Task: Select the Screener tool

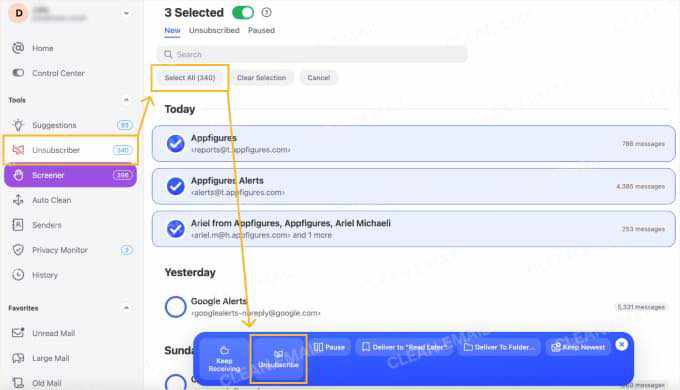Action: click(70, 175)
